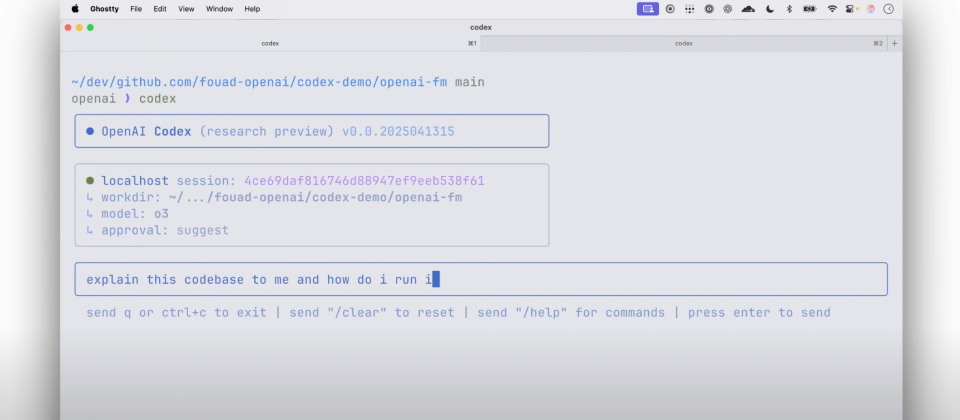Open the File menu
This screenshot has width=960, height=420.
137,9
